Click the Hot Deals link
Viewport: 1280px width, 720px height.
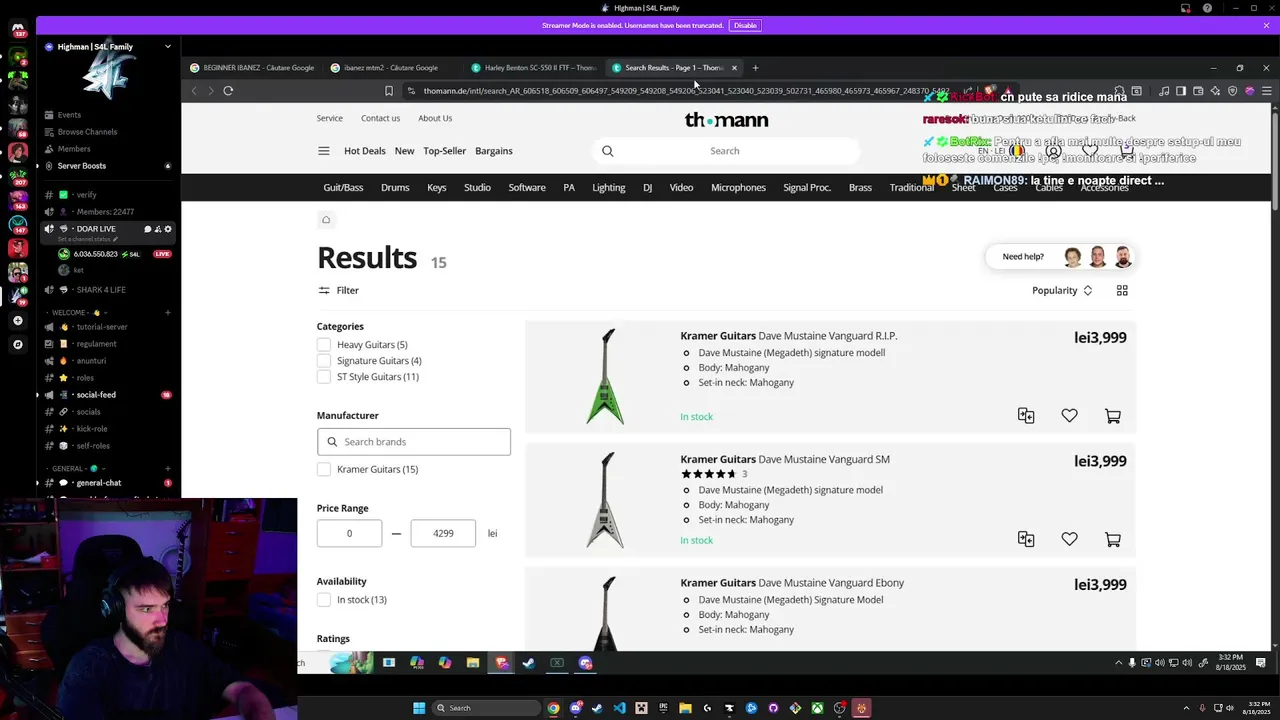365,151
